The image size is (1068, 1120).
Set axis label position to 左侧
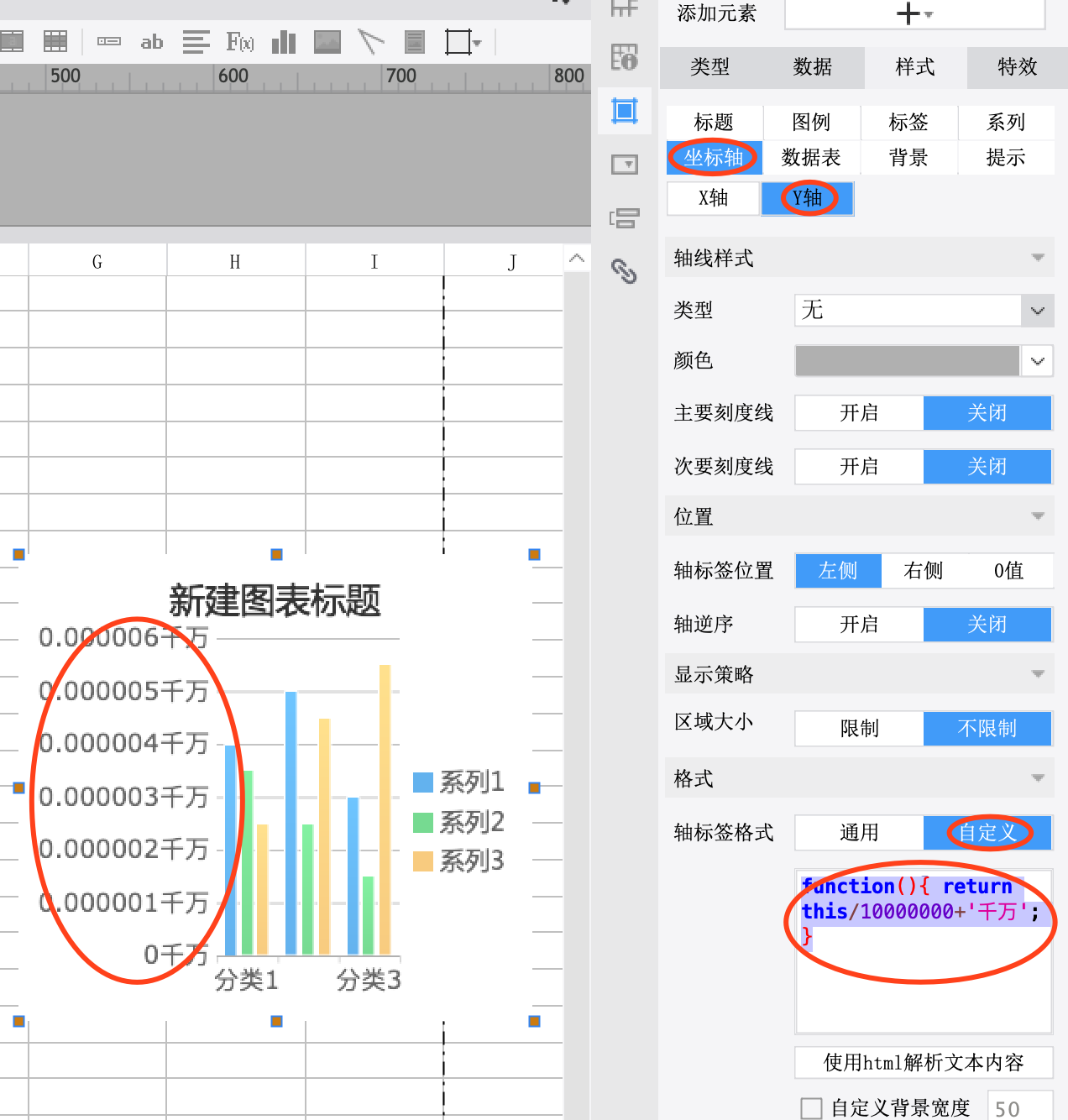839,571
